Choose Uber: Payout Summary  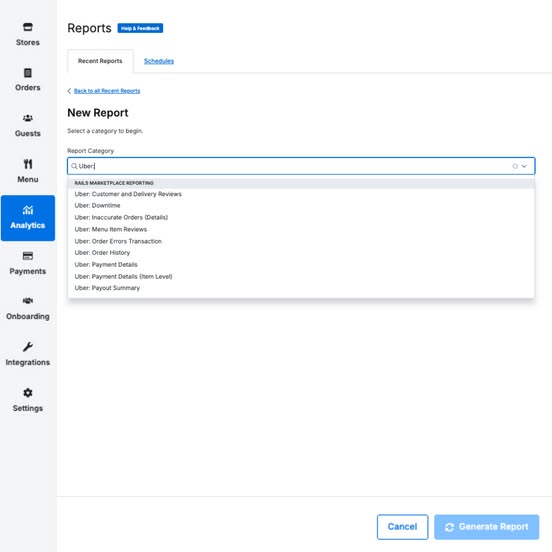pos(301,288)
